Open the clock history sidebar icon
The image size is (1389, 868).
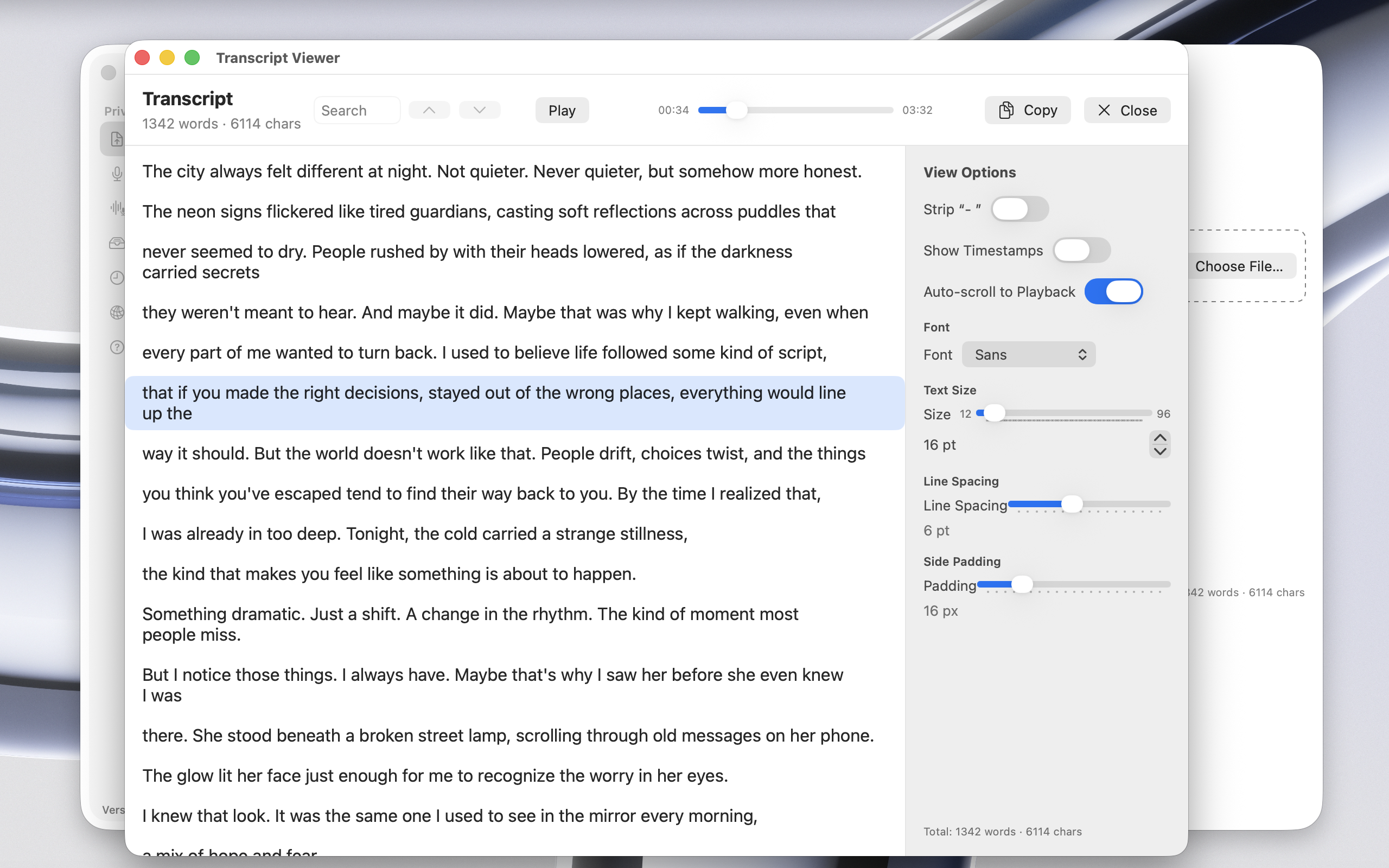click(x=117, y=278)
